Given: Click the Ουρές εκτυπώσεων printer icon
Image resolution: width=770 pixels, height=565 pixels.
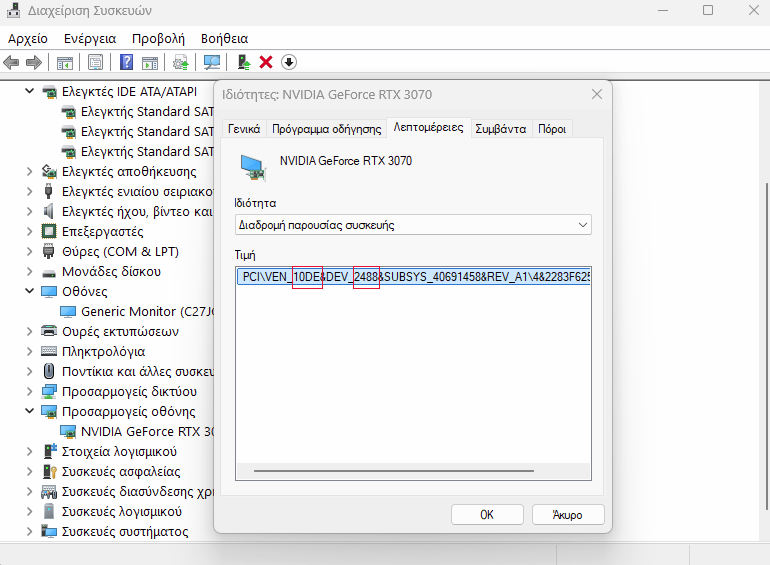Looking at the screenshot, I should (x=49, y=331).
